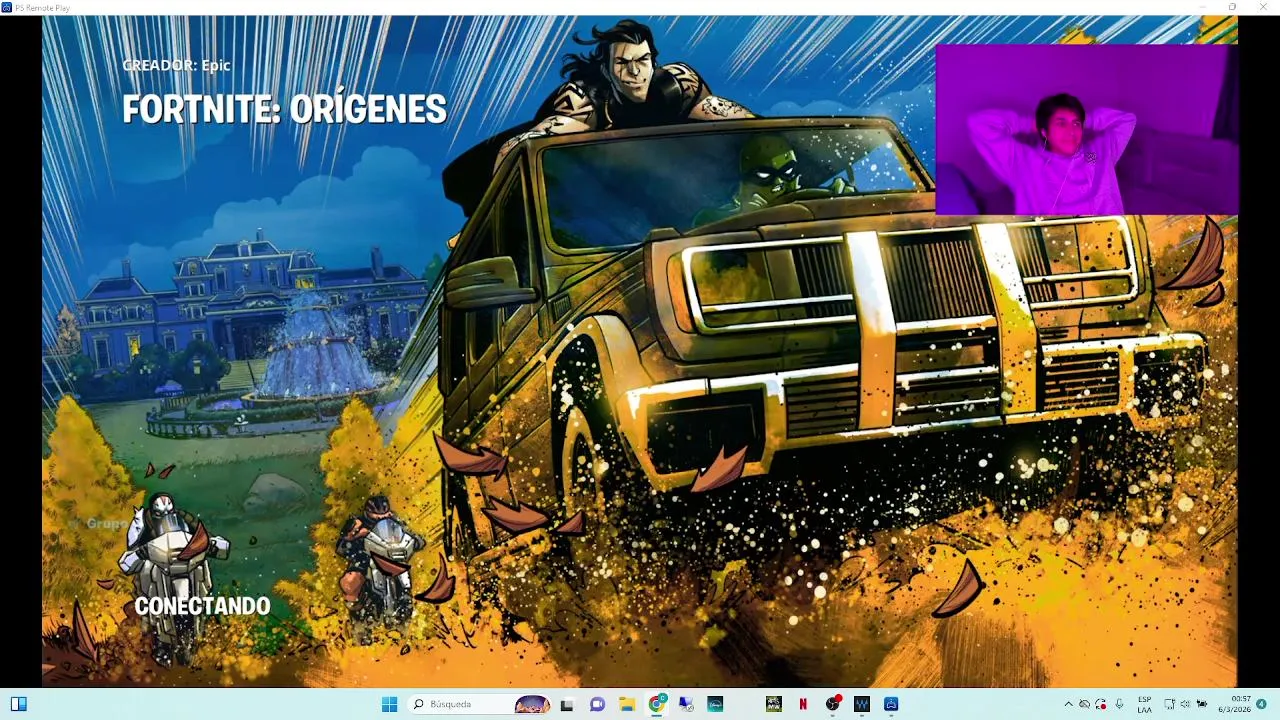Viewport: 1280px width, 720px height.
Task: Open the notification badge showing 4
Action: click(x=1262, y=704)
